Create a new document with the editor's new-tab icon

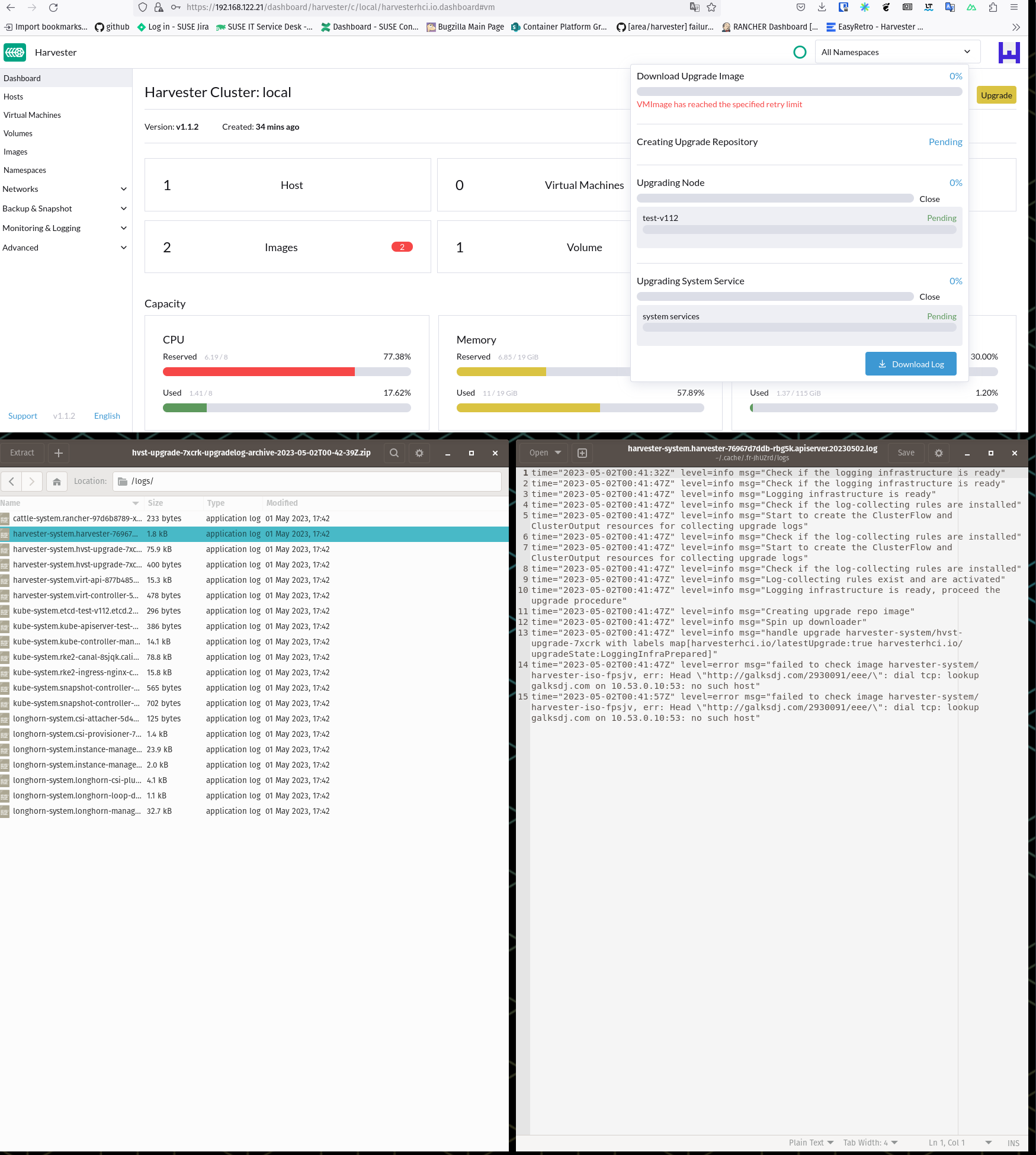(x=582, y=453)
